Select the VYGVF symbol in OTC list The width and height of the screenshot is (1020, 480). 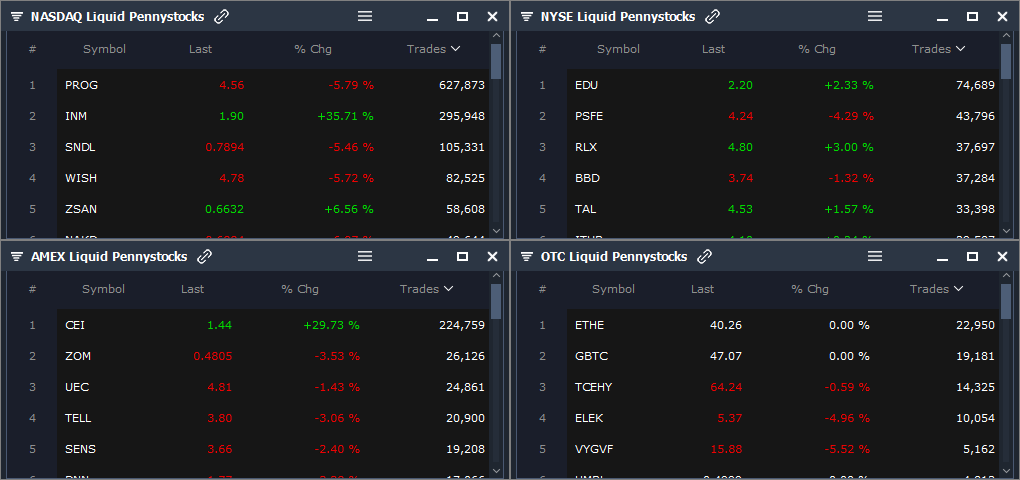click(x=594, y=449)
